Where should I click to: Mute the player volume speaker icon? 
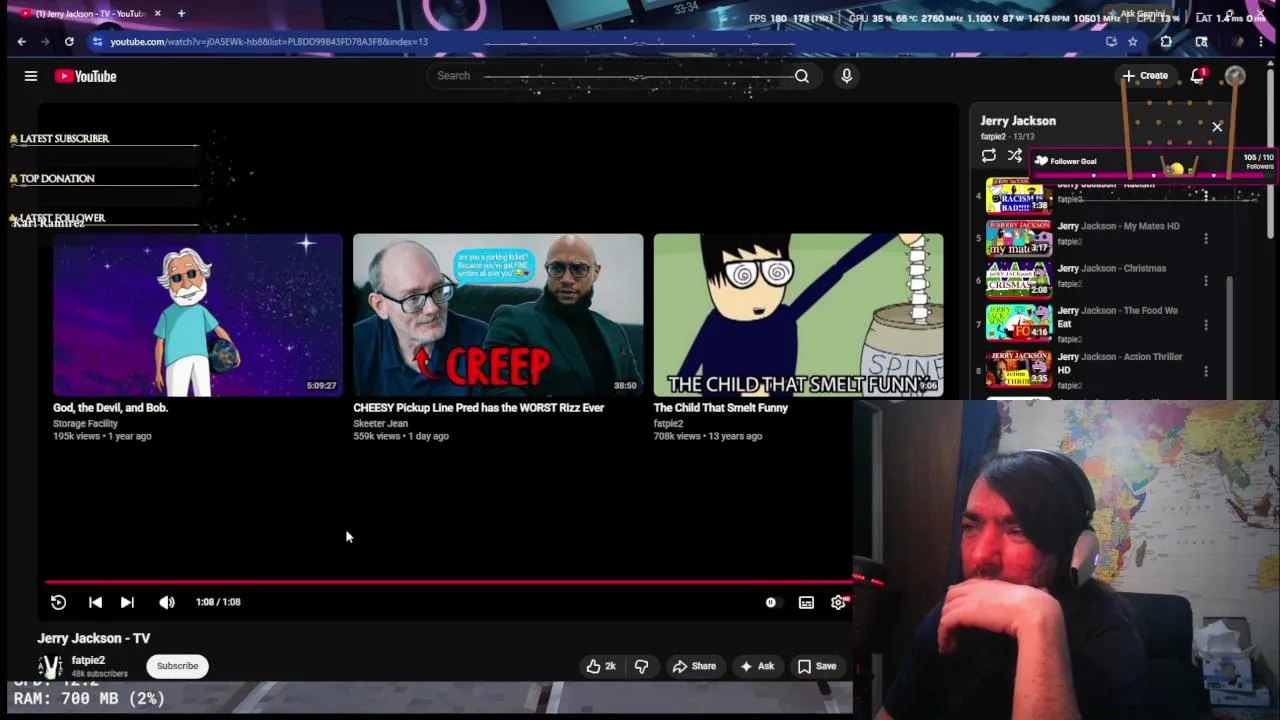click(167, 602)
